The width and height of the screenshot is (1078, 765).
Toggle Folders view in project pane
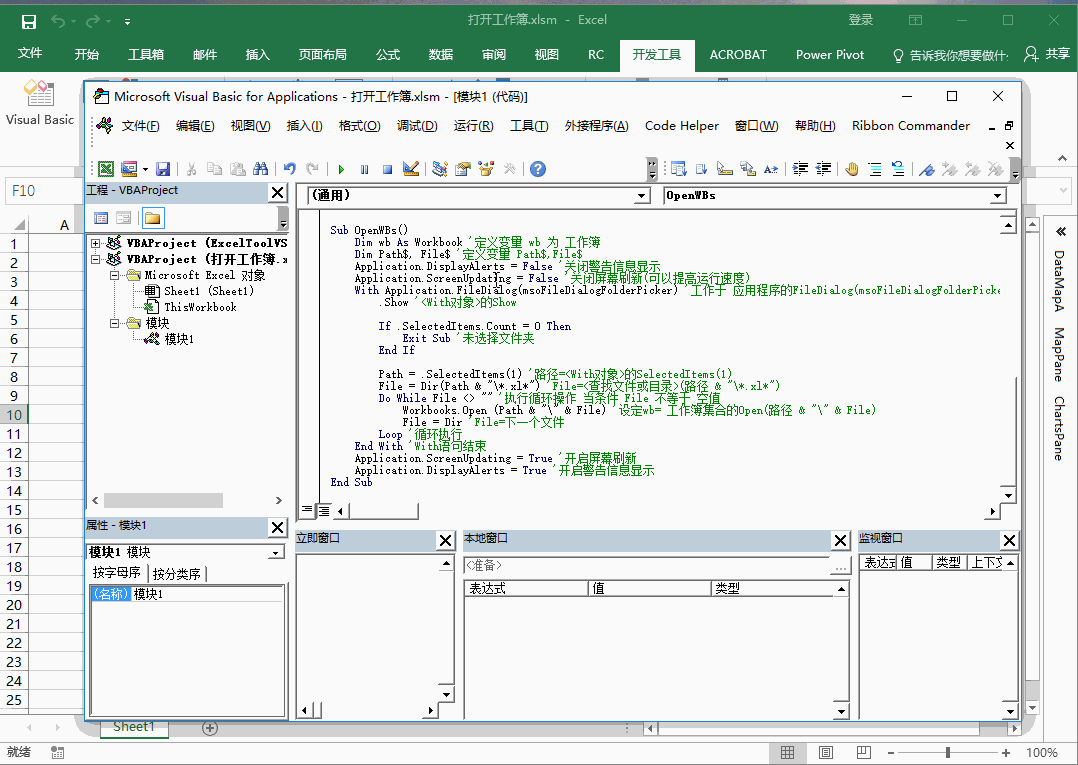pos(152,218)
